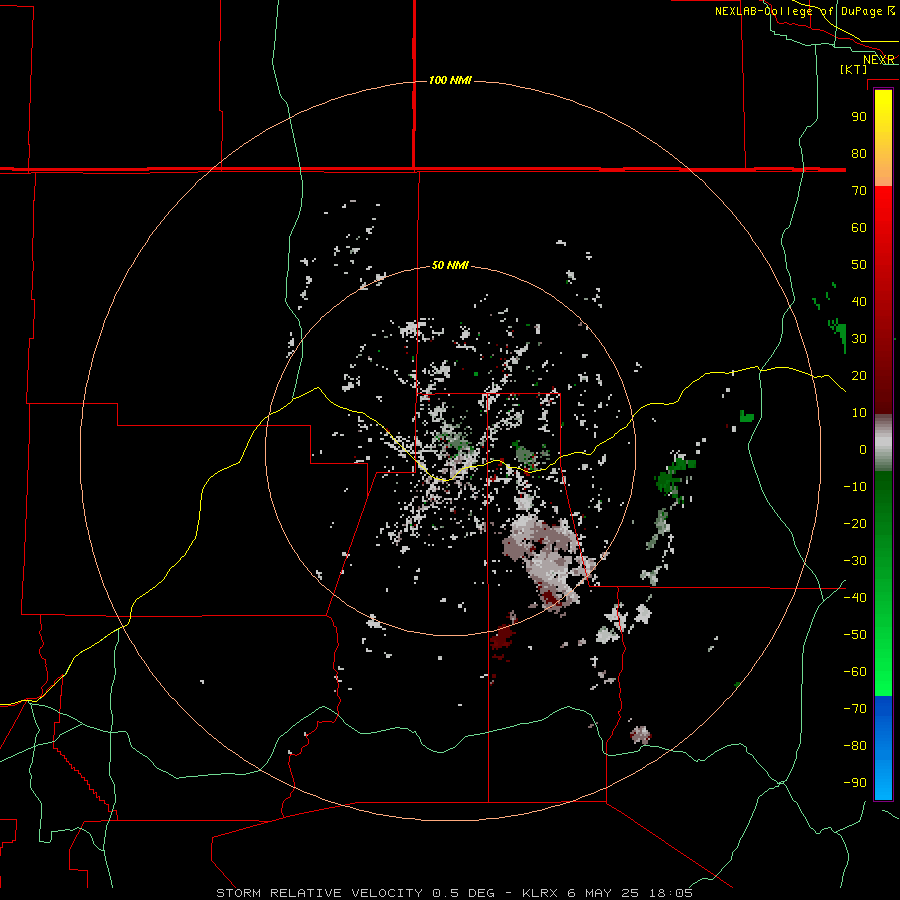Click the -60 value on the velocity scale
The height and width of the screenshot is (900, 900).
point(855,672)
